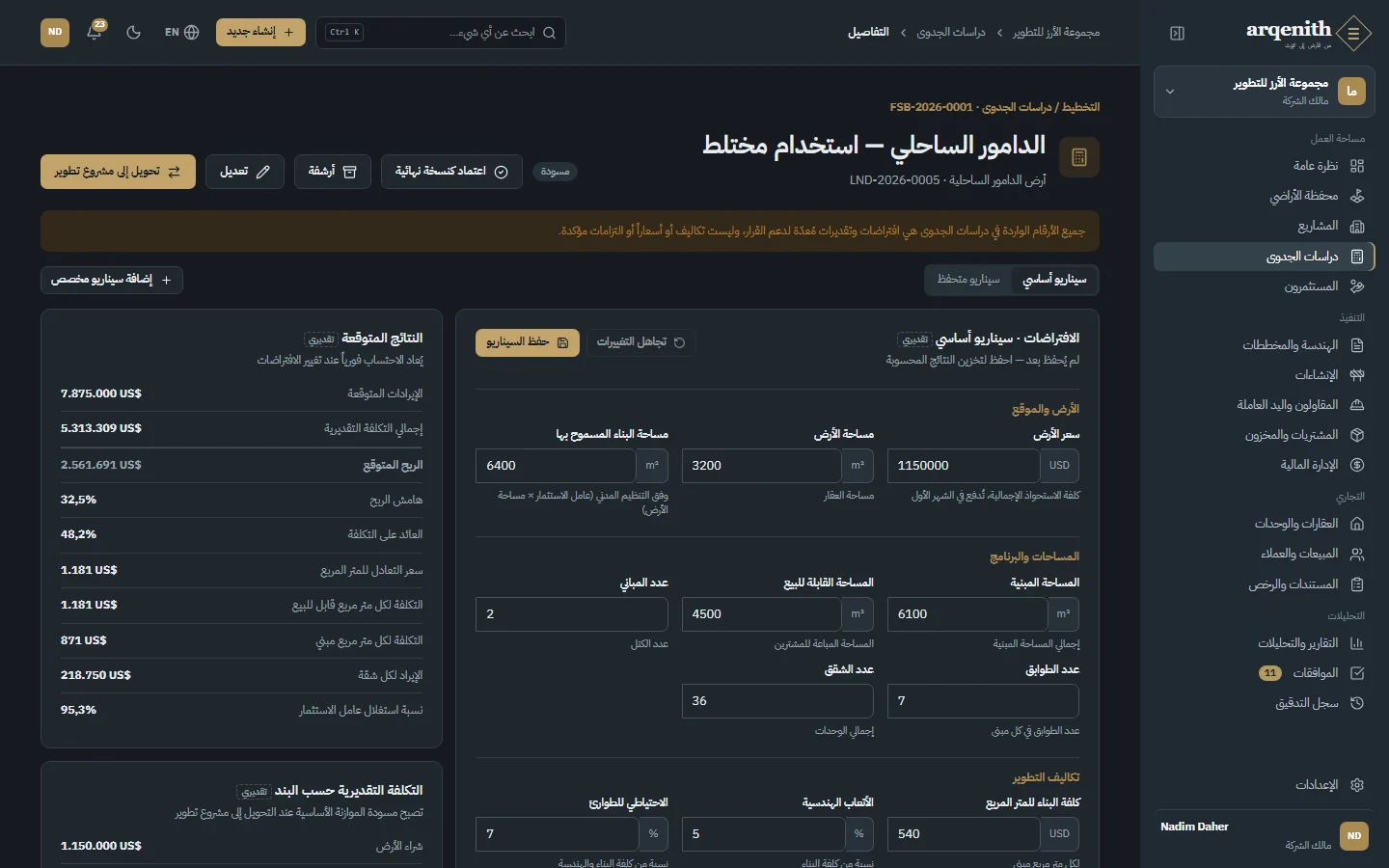Open المشاريع sidebar icon
The height and width of the screenshot is (868, 1389).
pos(1357,226)
